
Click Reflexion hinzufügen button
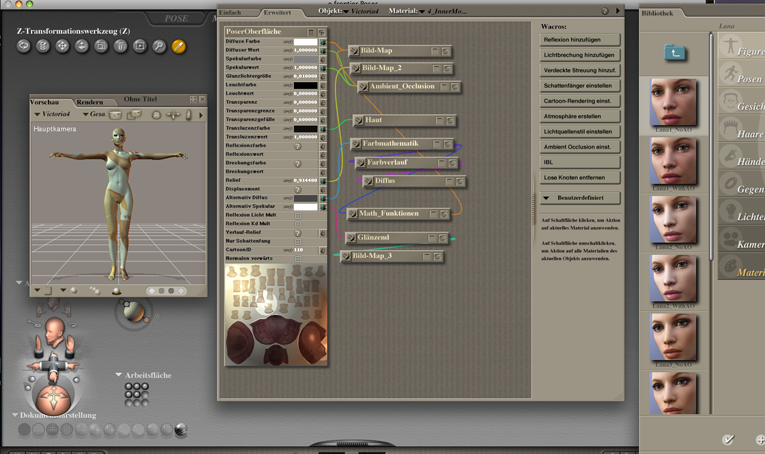(580, 40)
